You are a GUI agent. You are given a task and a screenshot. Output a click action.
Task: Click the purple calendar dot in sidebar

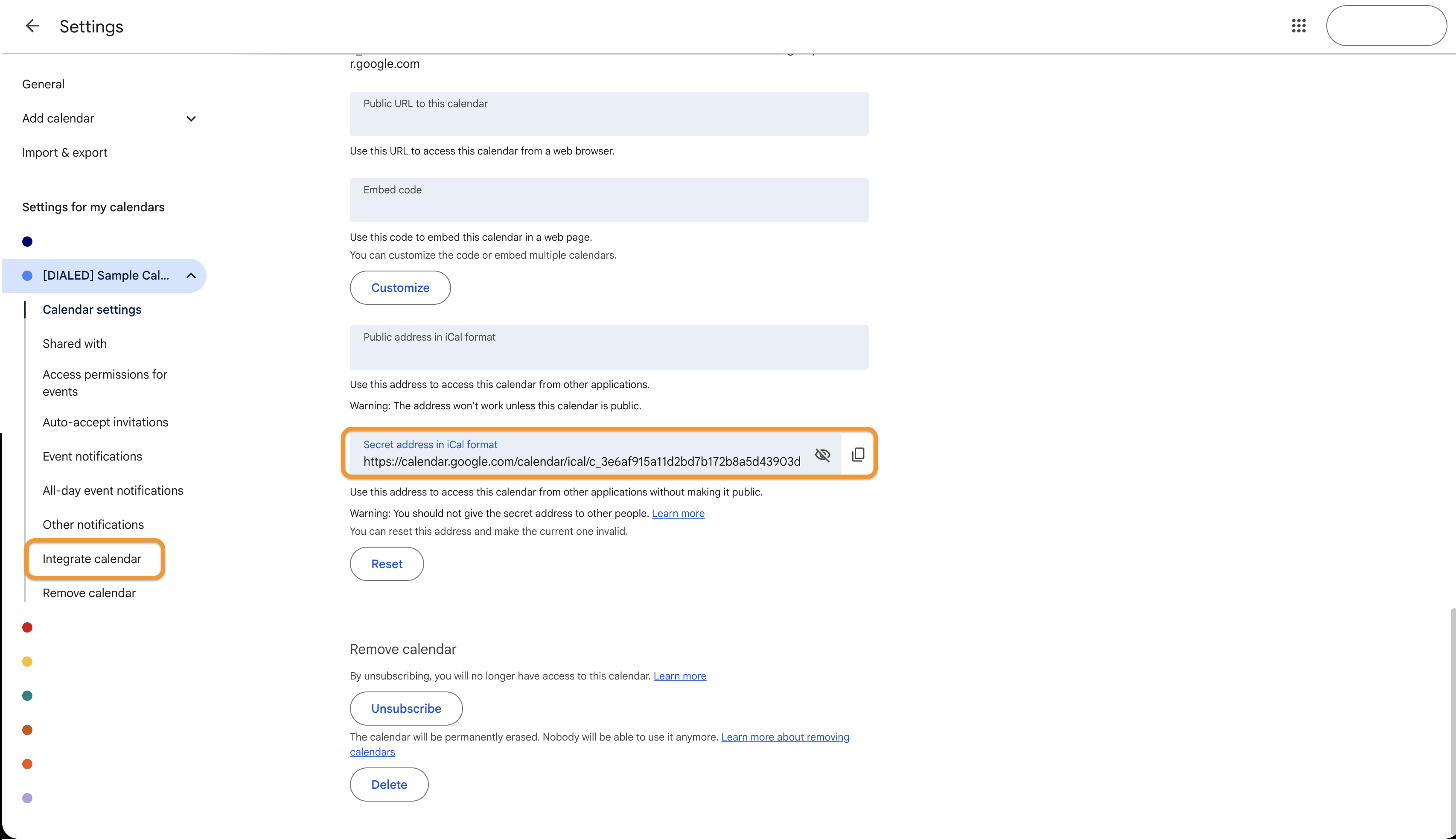(27, 797)
